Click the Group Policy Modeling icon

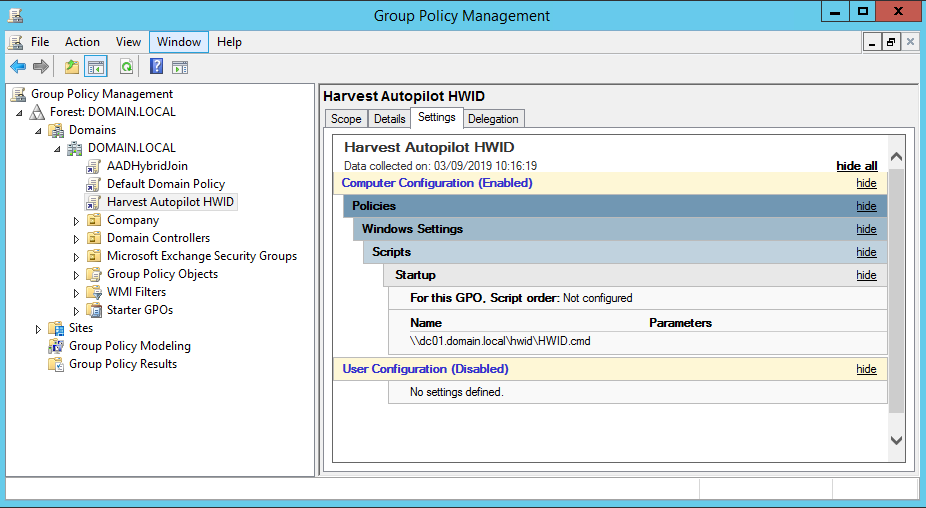point(56,346)
